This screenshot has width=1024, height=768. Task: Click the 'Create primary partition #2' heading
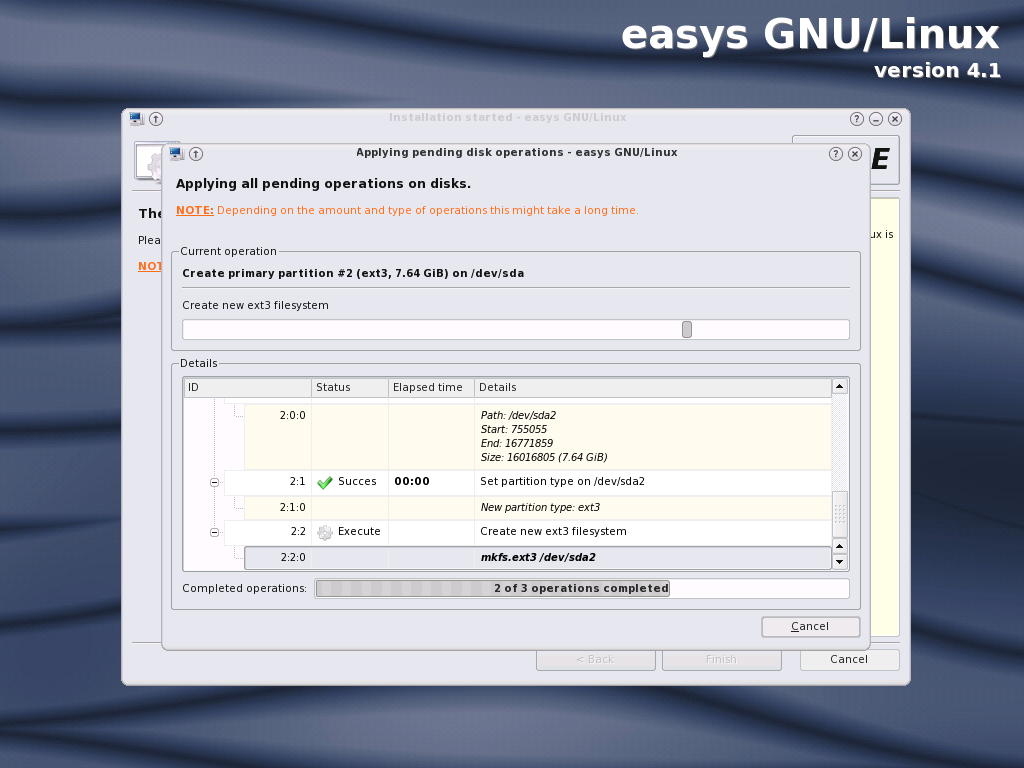353,274
